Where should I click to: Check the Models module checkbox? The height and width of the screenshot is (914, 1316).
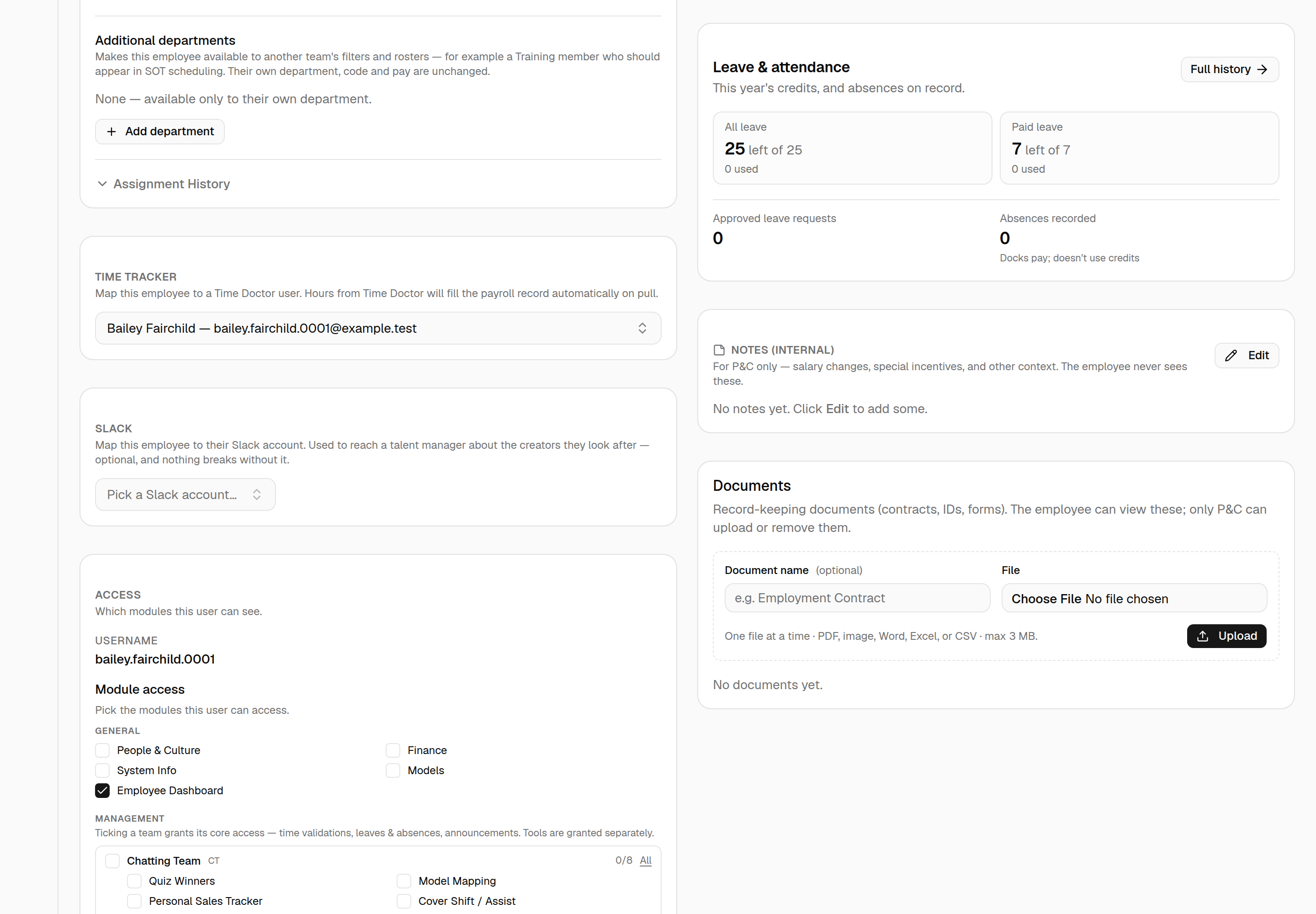[393, 770]
